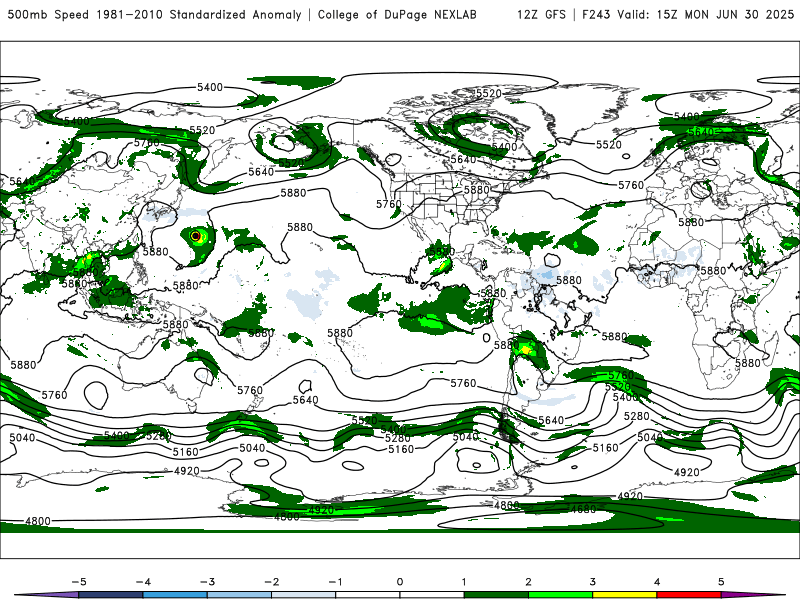Click the '-2' colorbar tick label

coord(272,582)
